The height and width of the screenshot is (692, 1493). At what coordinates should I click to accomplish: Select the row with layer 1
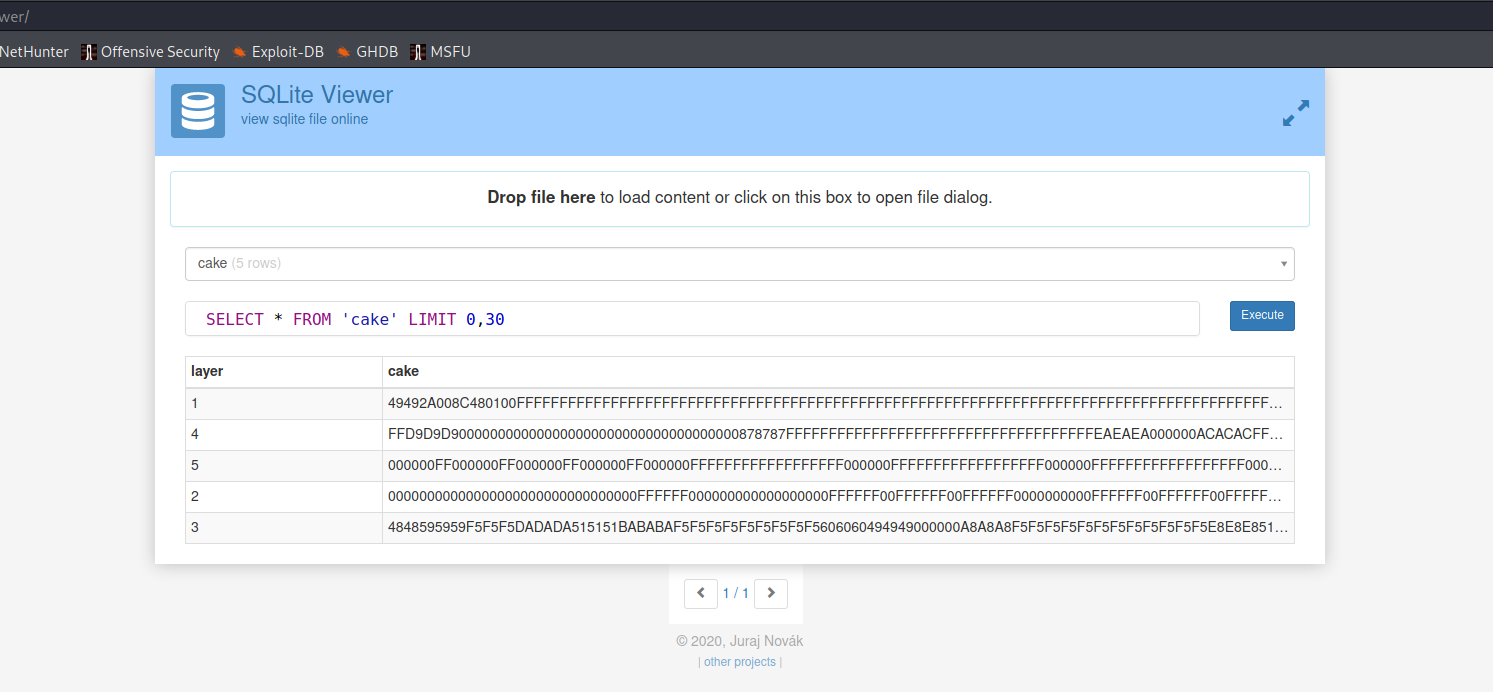click(284, 404)
